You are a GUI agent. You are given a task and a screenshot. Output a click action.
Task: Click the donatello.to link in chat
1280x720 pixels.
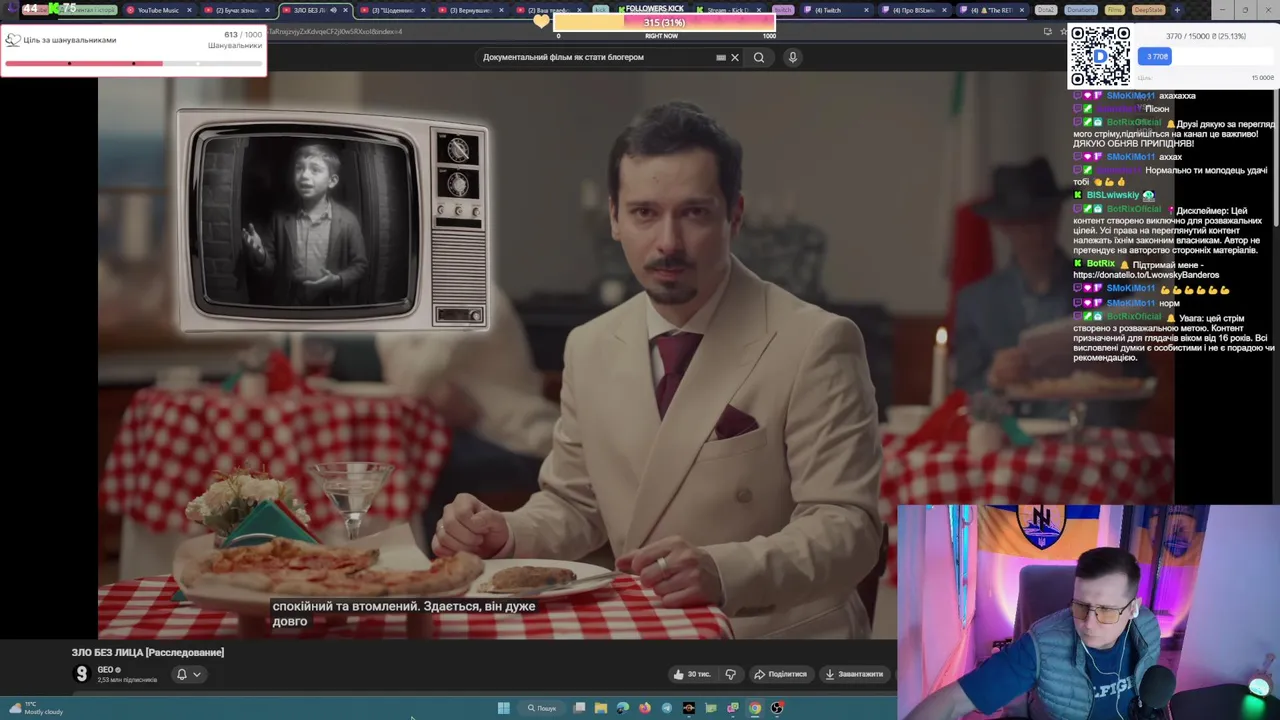pyautogui.click(x=1146, y=275)
